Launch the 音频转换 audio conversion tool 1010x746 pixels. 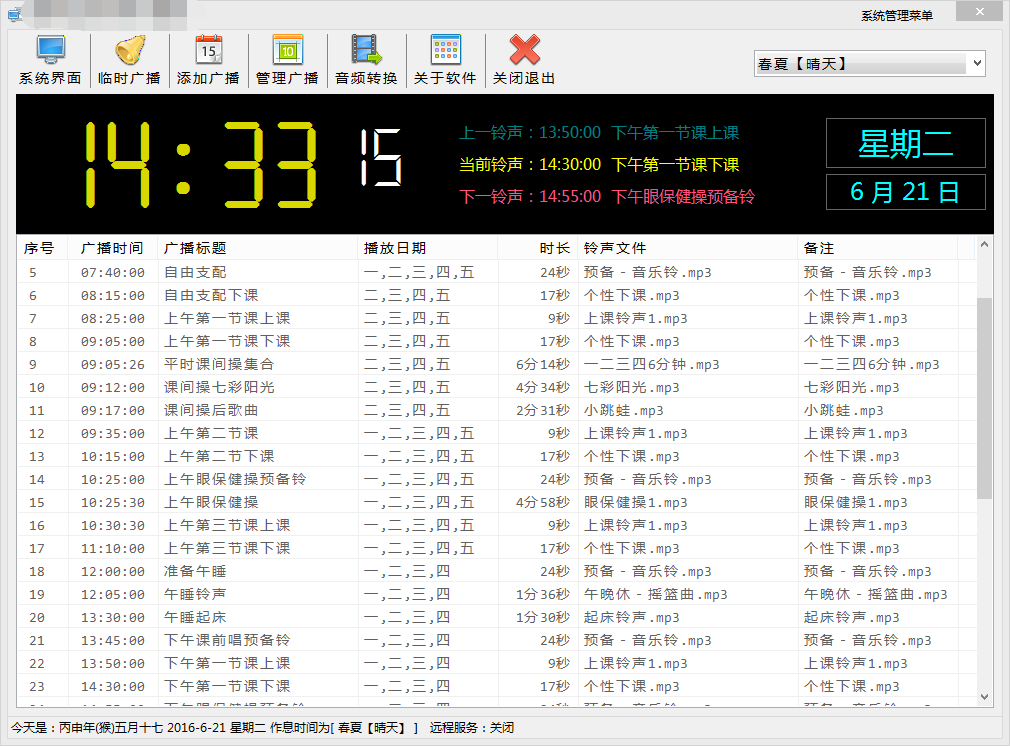click(366, 58)
